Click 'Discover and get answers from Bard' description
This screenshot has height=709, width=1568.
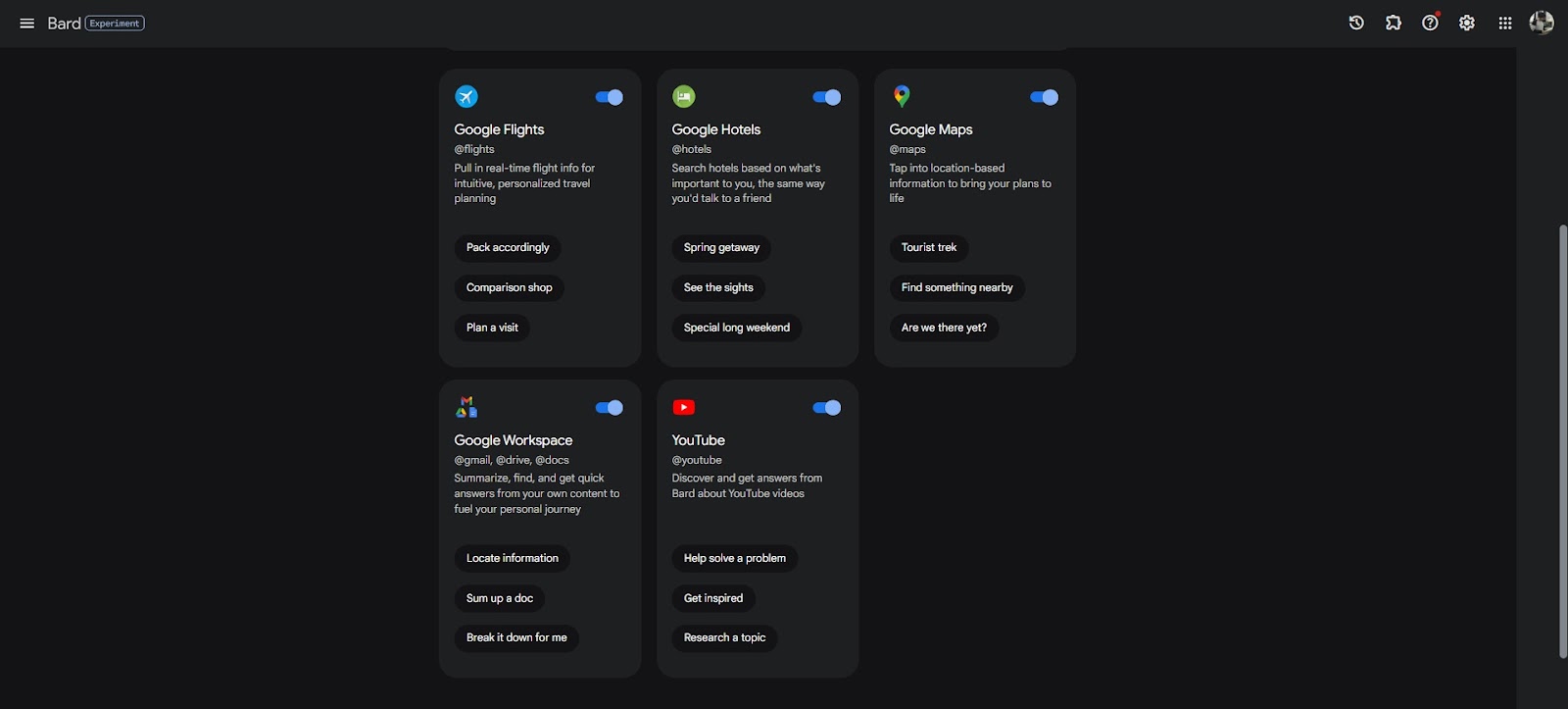pyautogui.click(x=747, y=485)
